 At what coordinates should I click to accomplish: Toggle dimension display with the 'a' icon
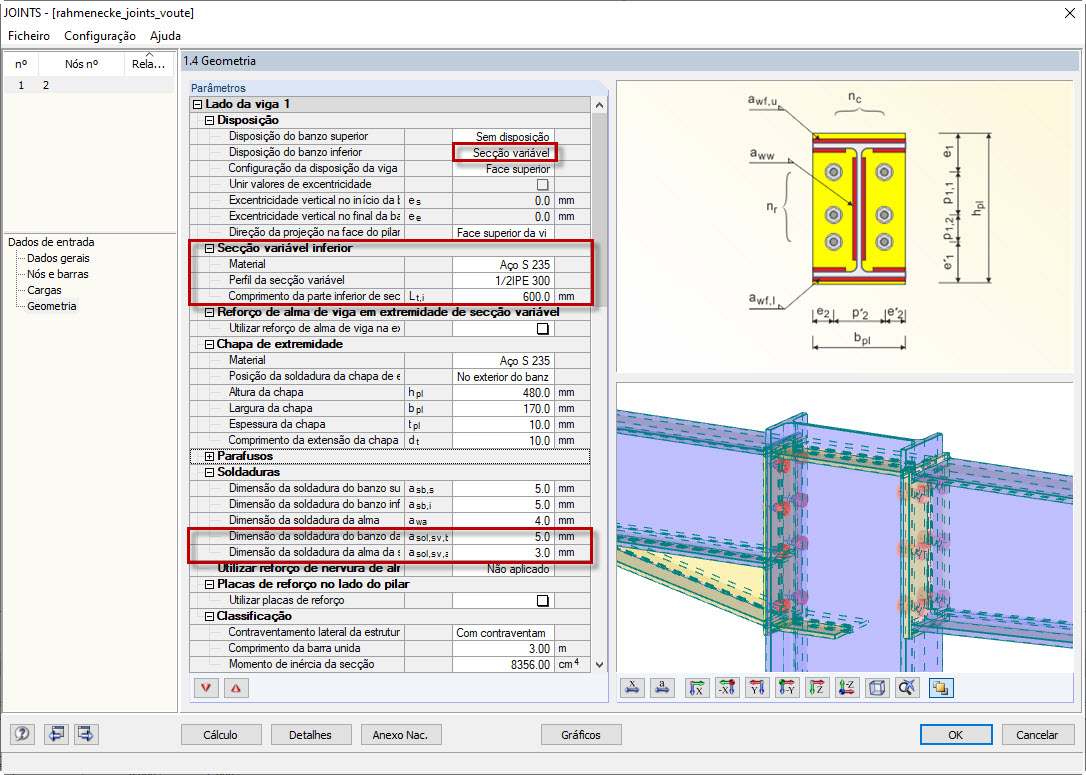[x=662, y=687]
